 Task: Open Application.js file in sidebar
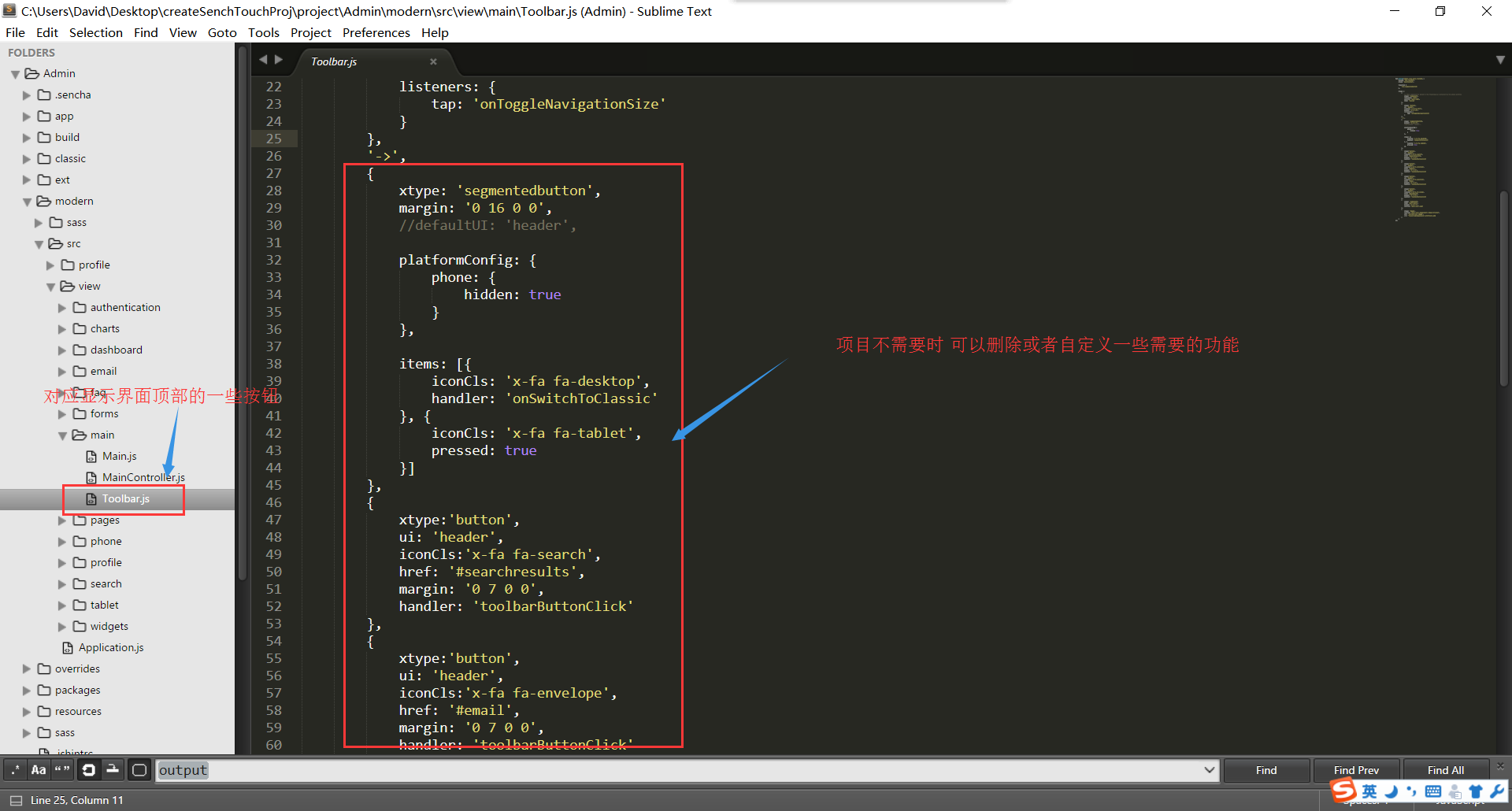[x=111, y=647]
